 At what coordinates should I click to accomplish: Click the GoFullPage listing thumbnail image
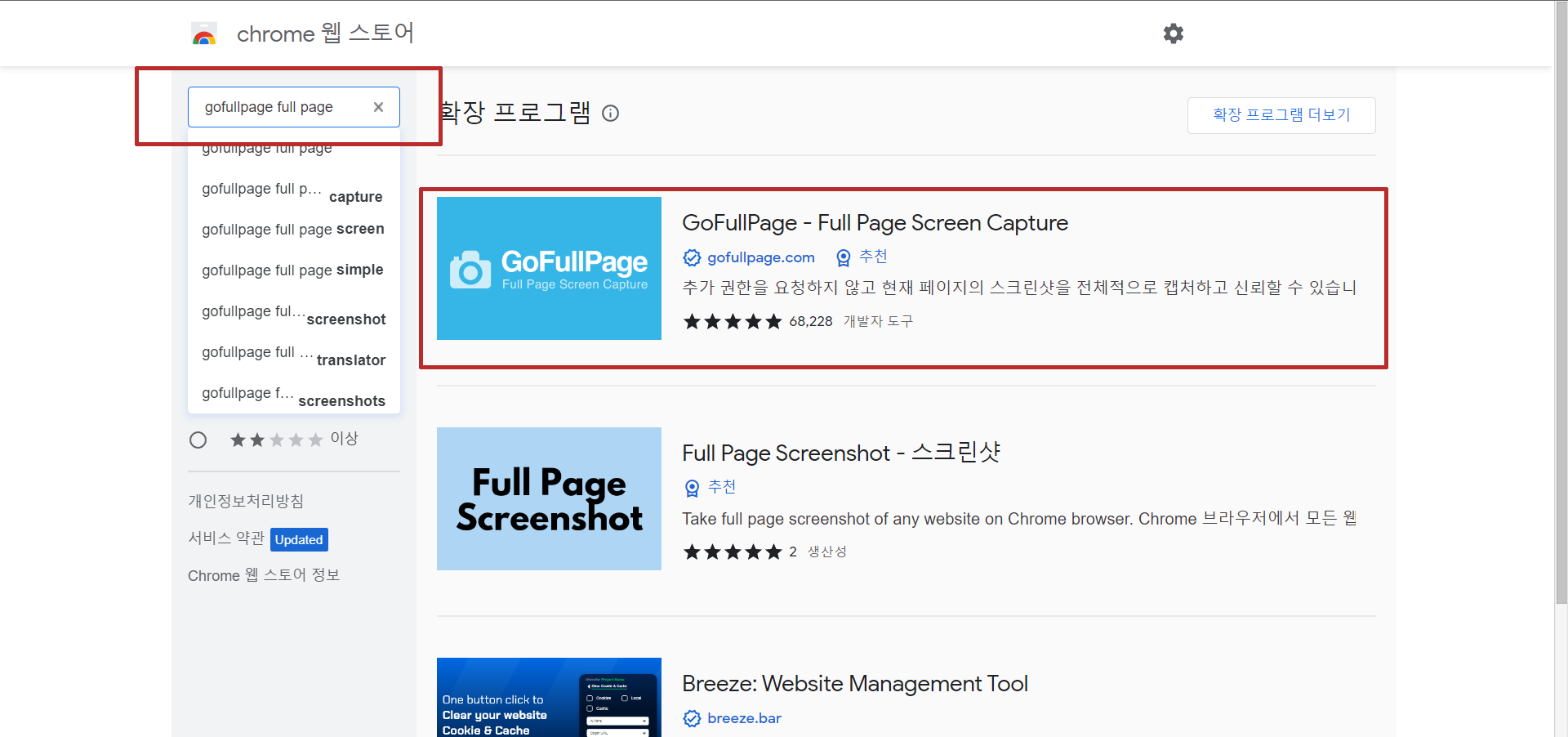(x=548, y=268)
